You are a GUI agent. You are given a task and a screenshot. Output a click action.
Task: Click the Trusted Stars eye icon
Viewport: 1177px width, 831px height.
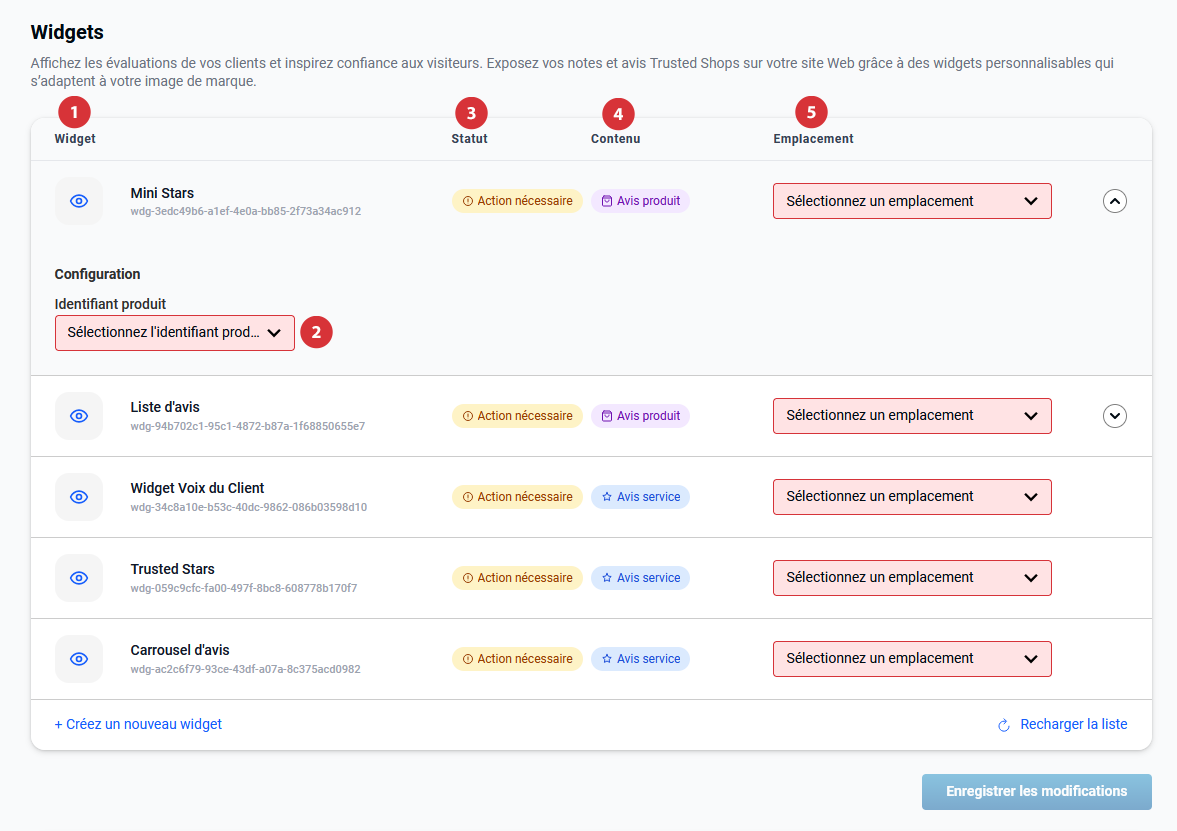click(79, 578)
